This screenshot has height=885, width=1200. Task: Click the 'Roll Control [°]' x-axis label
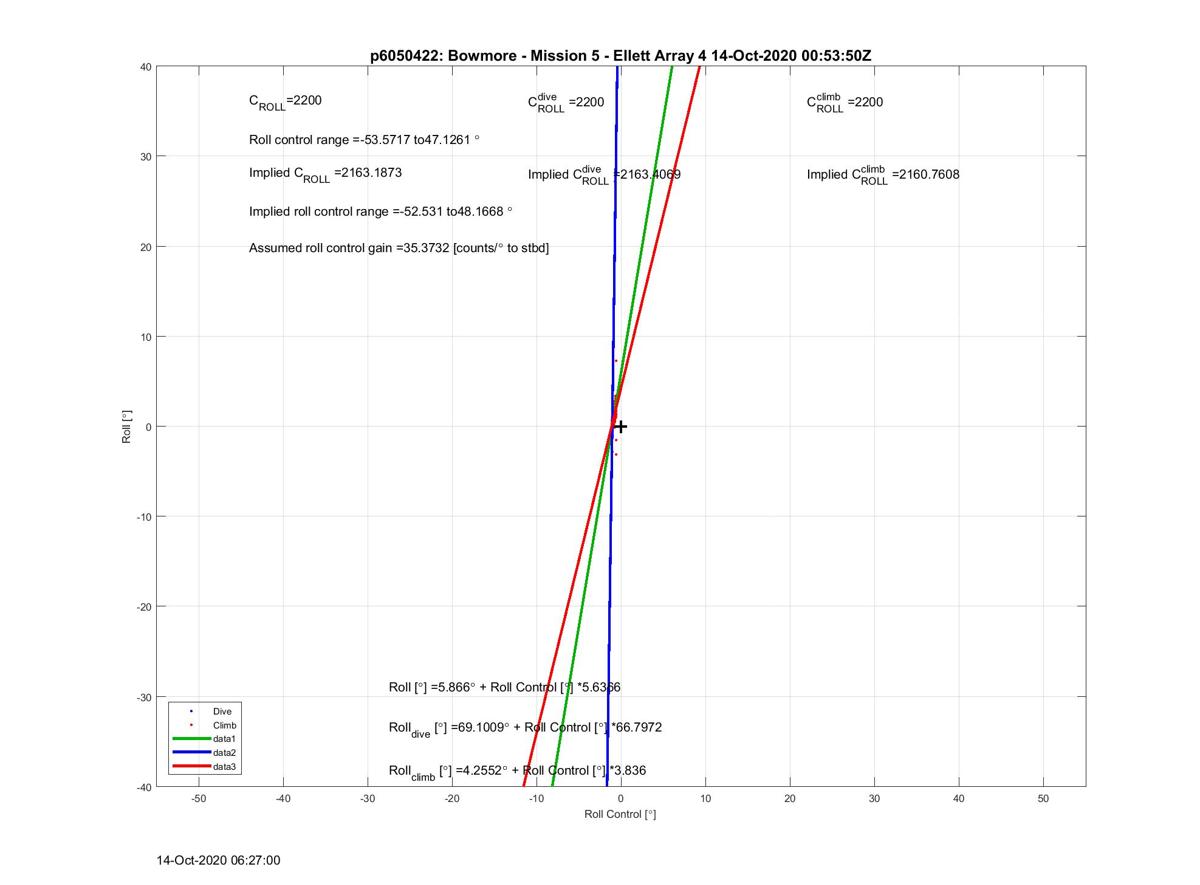(x=620, y=814)
